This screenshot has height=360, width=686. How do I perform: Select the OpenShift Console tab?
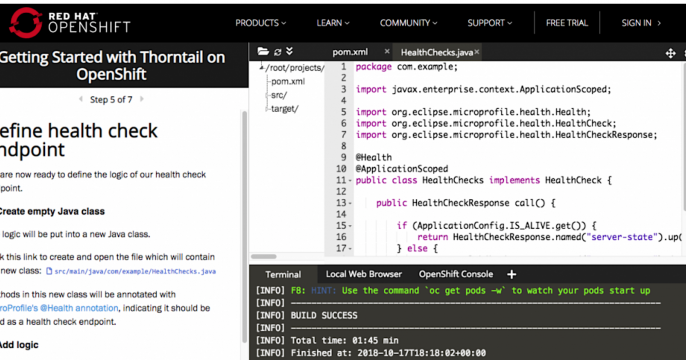(456, 274)
